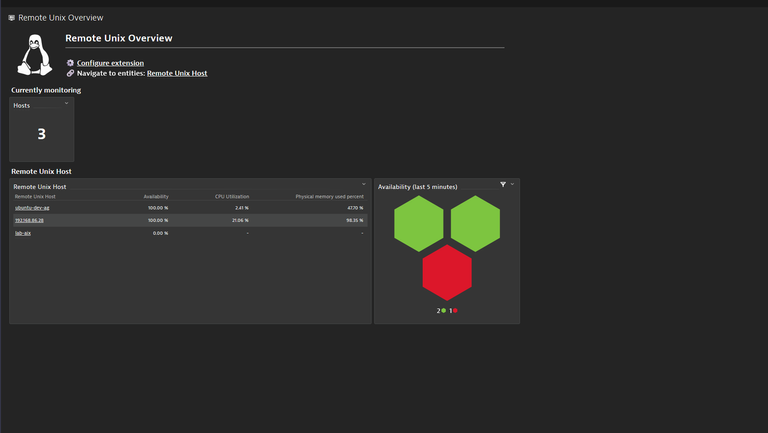Click the gear icon next to Configure extension
768x433 pixels.
click(x=70, y=63)
